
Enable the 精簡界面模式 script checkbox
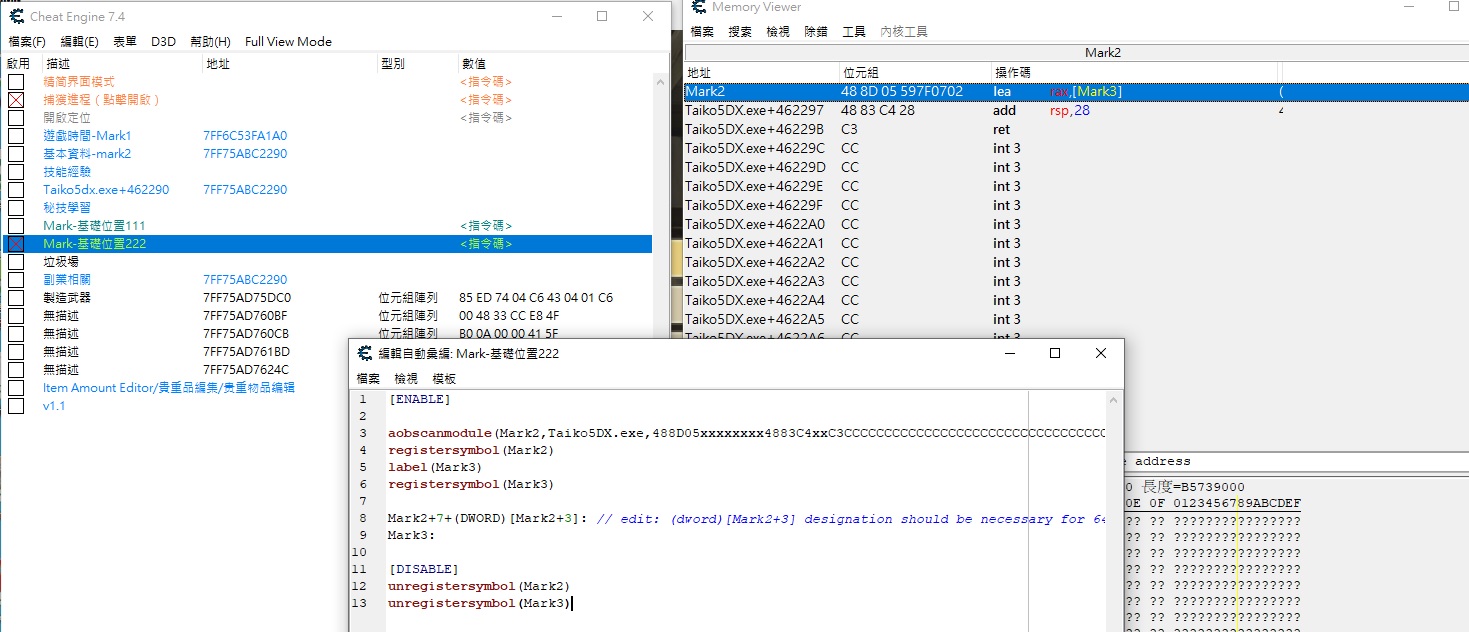tap(16, 82)
